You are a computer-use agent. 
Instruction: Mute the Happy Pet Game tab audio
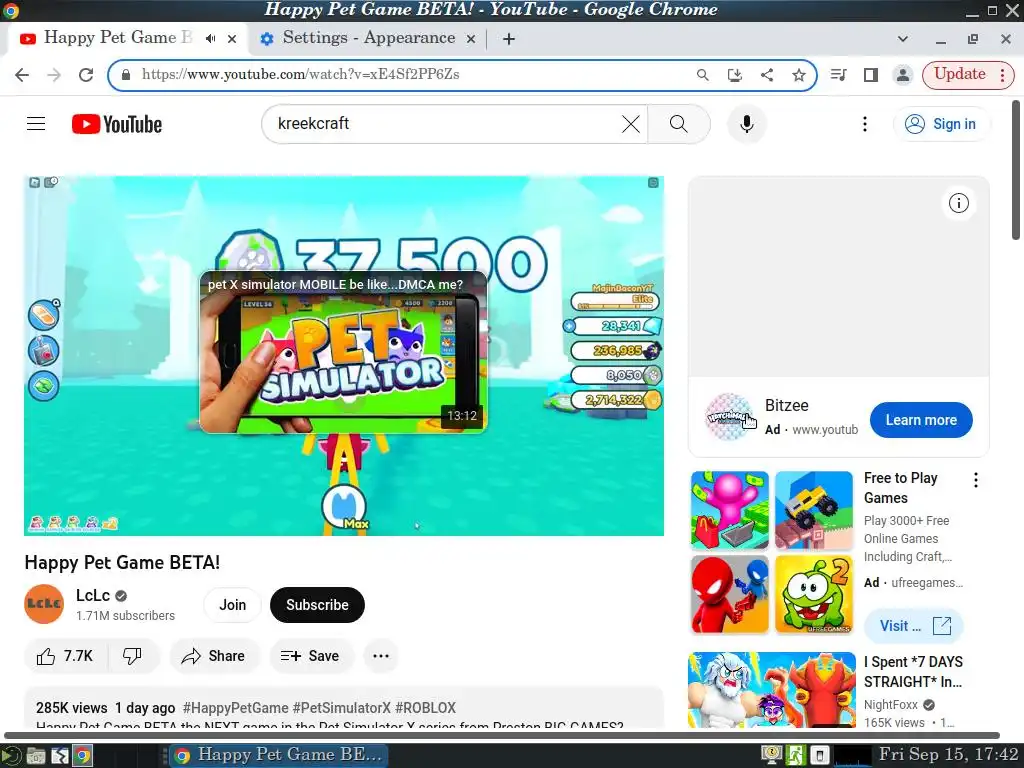[210, 39]
